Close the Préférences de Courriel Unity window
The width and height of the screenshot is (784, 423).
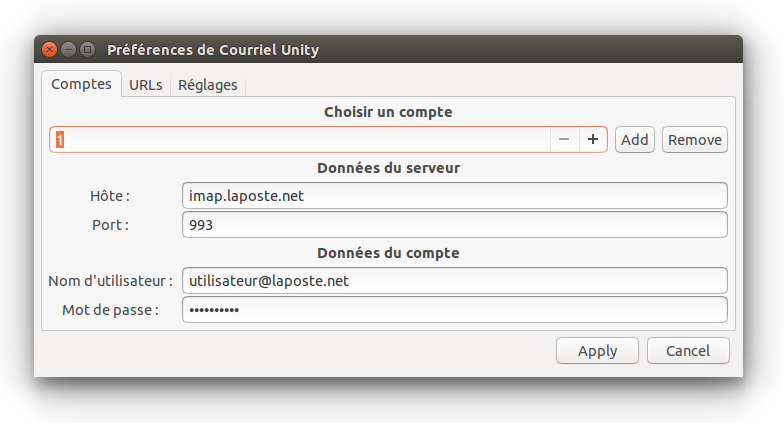(49, 50)
